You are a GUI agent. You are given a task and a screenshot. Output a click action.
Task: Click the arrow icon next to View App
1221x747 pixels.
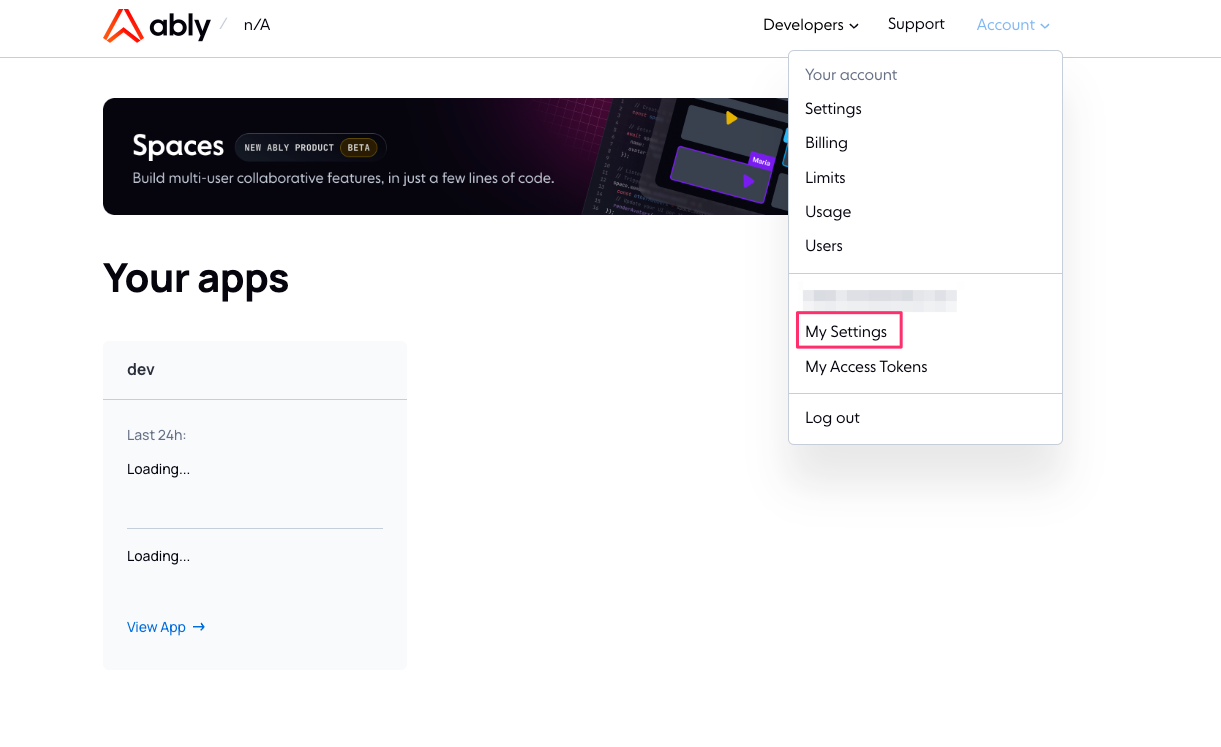(199, 627)
